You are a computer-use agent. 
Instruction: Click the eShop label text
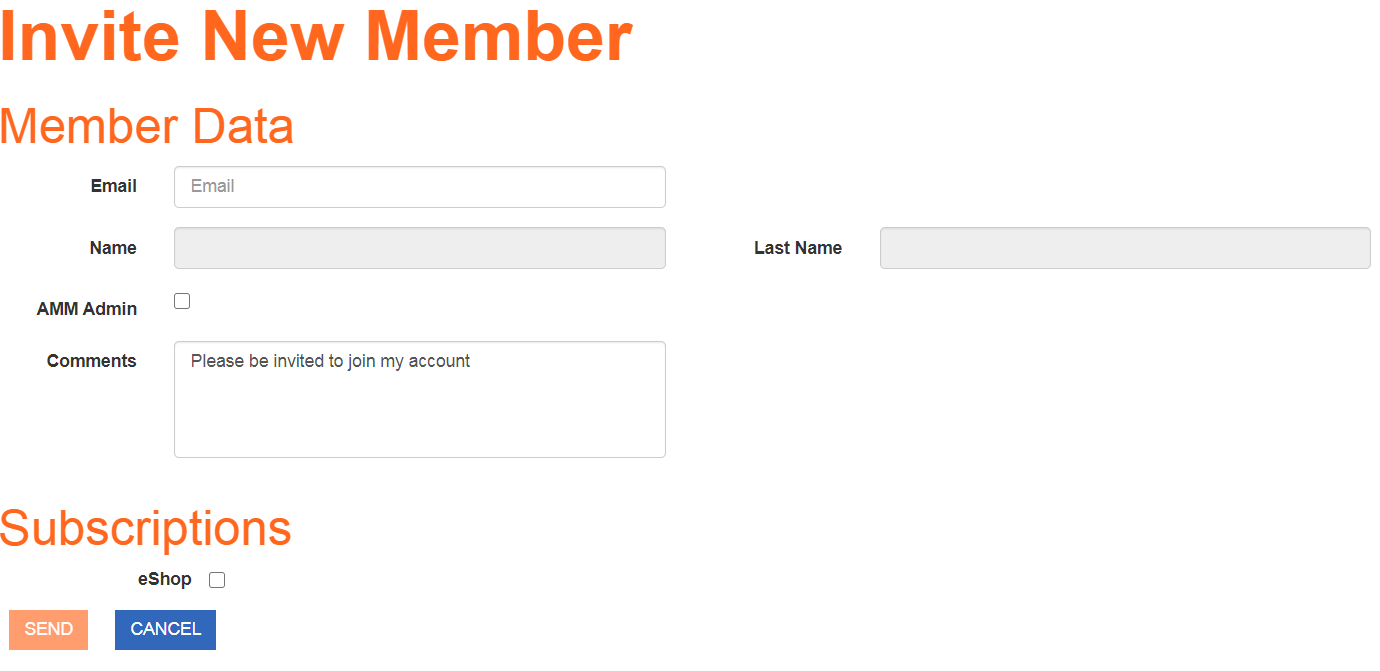point(165,579)
